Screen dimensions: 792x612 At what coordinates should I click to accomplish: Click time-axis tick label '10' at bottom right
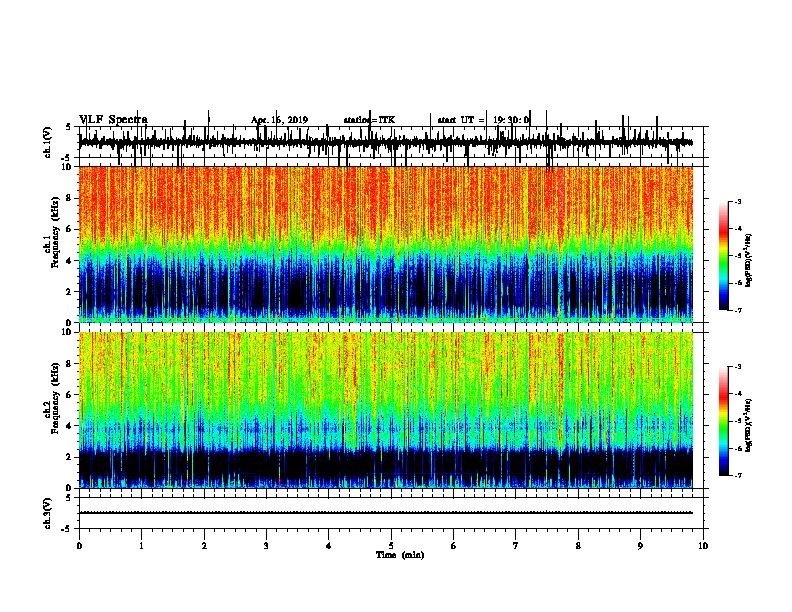click(703, 546)
